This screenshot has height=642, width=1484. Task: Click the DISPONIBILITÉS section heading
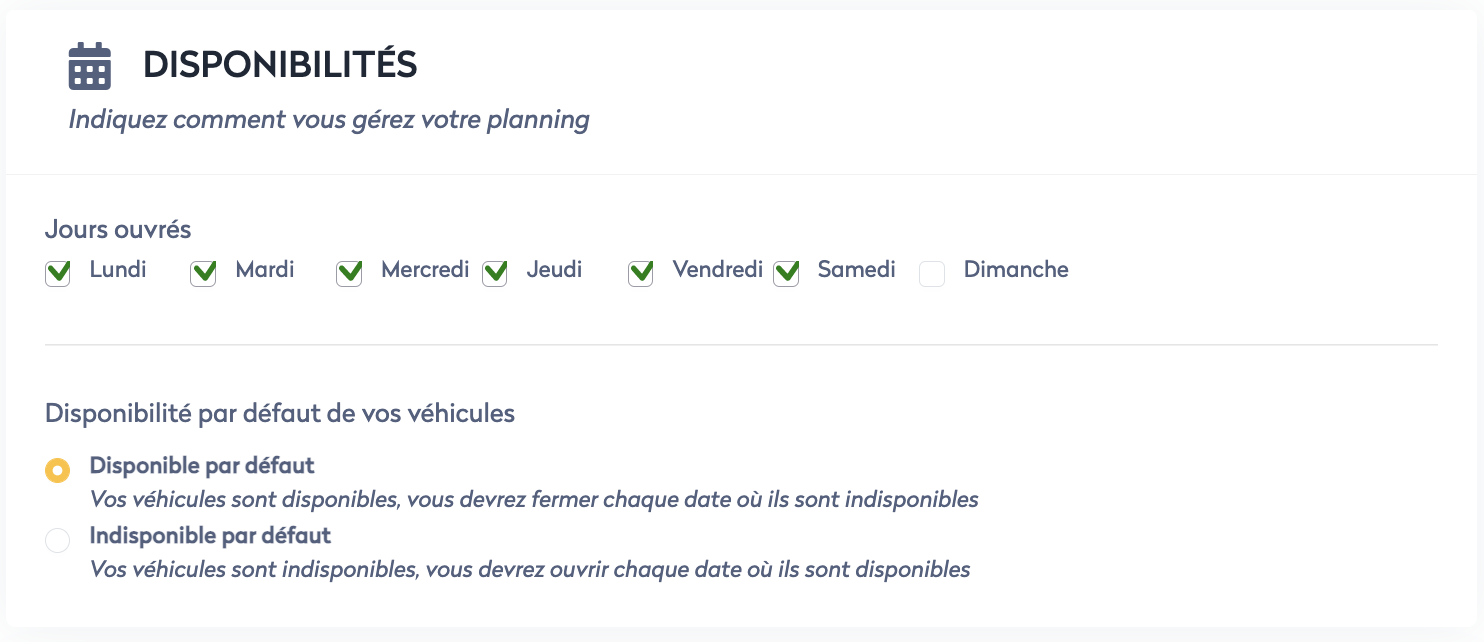(280, 65)
